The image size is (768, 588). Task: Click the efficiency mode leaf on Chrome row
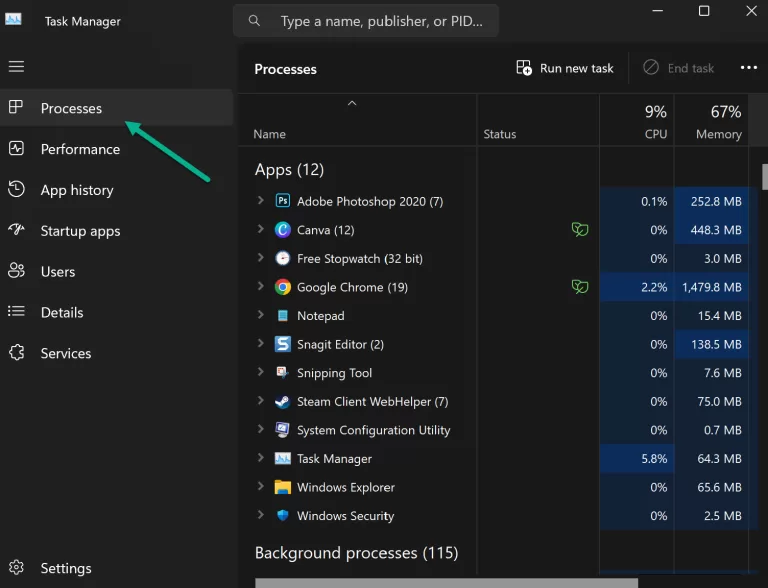pyautogui.click(x=580, y=287)
